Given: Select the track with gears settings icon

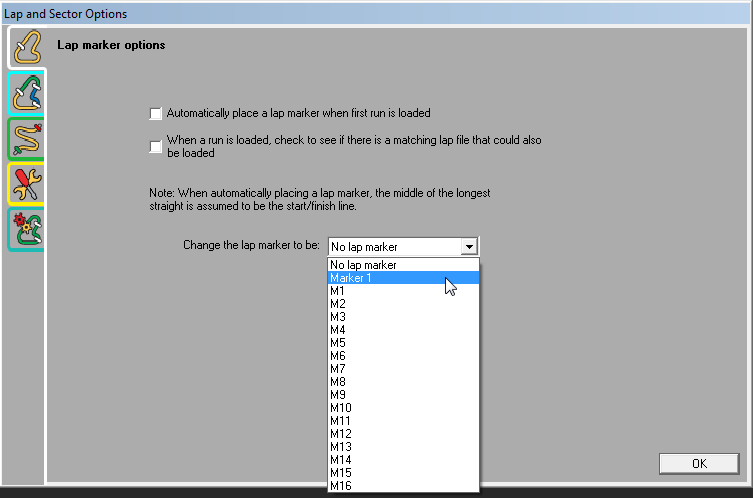Looking at the screenshot, I should tap(26, 229).
